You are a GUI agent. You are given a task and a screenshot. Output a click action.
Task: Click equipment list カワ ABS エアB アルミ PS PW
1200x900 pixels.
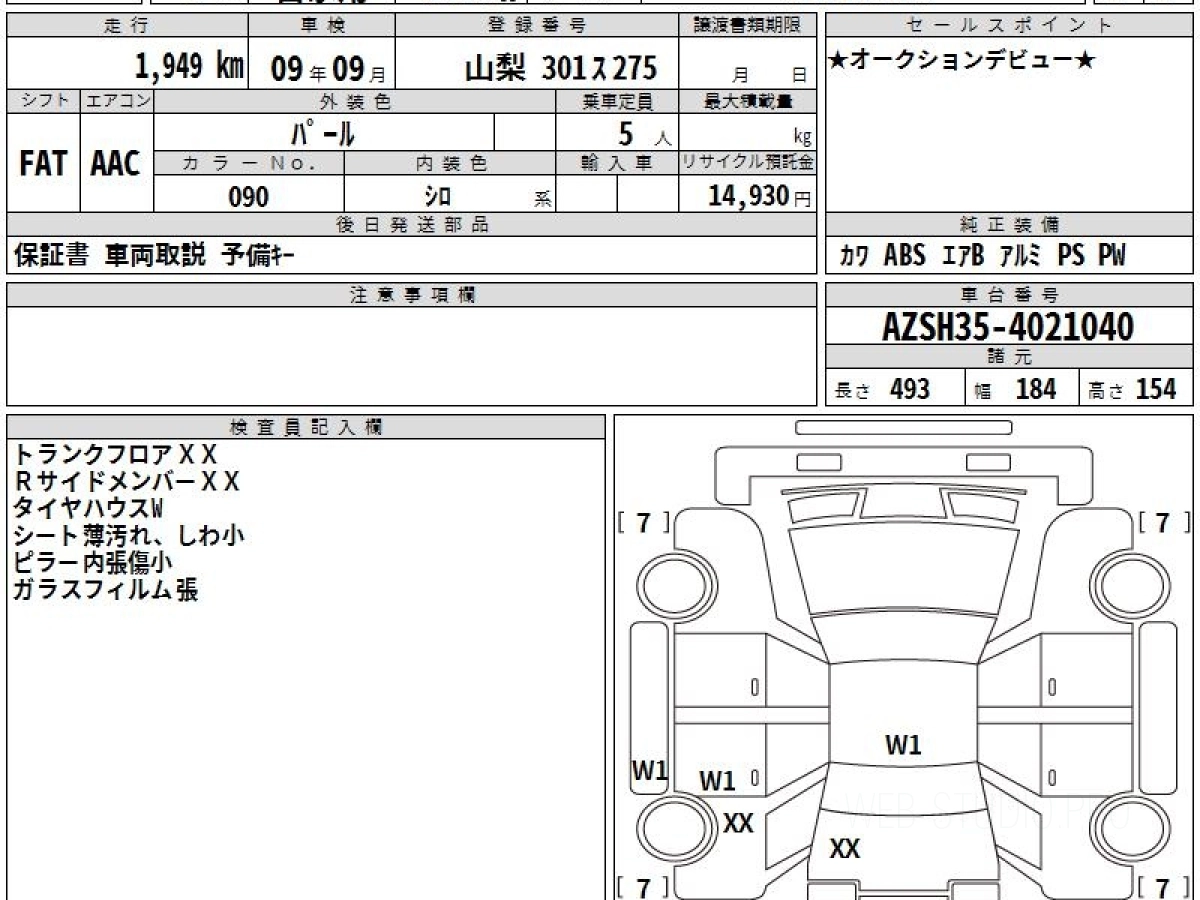click(x=982, y=256)
